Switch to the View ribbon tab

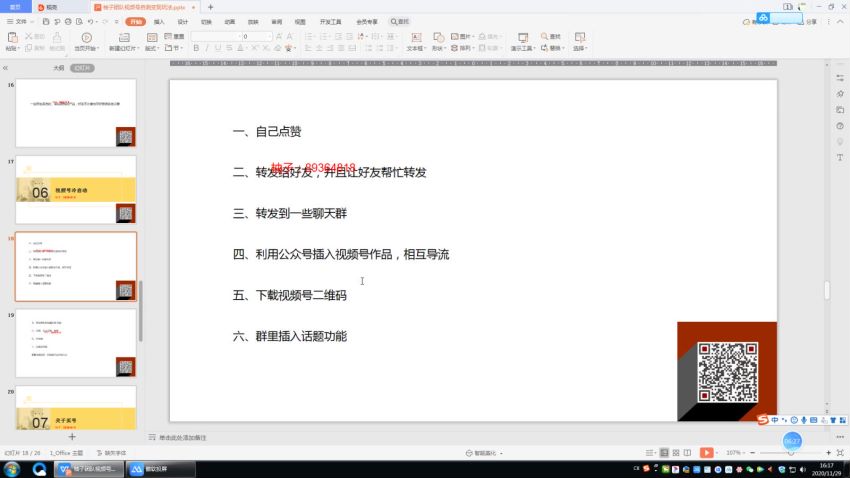point(300,22)
